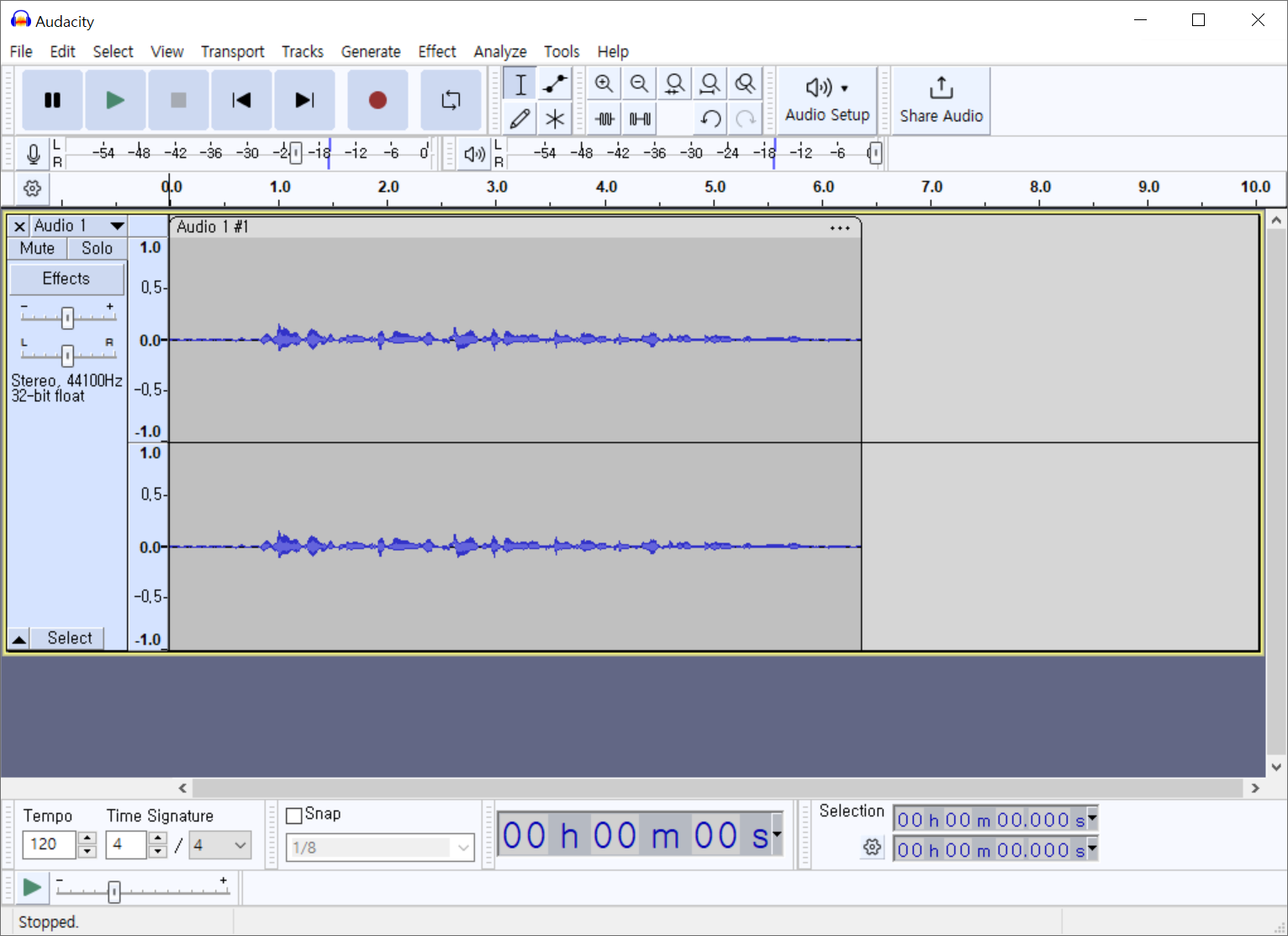This screenshot has width=1288, height=936.
Task: Click the time signature numerator field
Action: (126, 844)
